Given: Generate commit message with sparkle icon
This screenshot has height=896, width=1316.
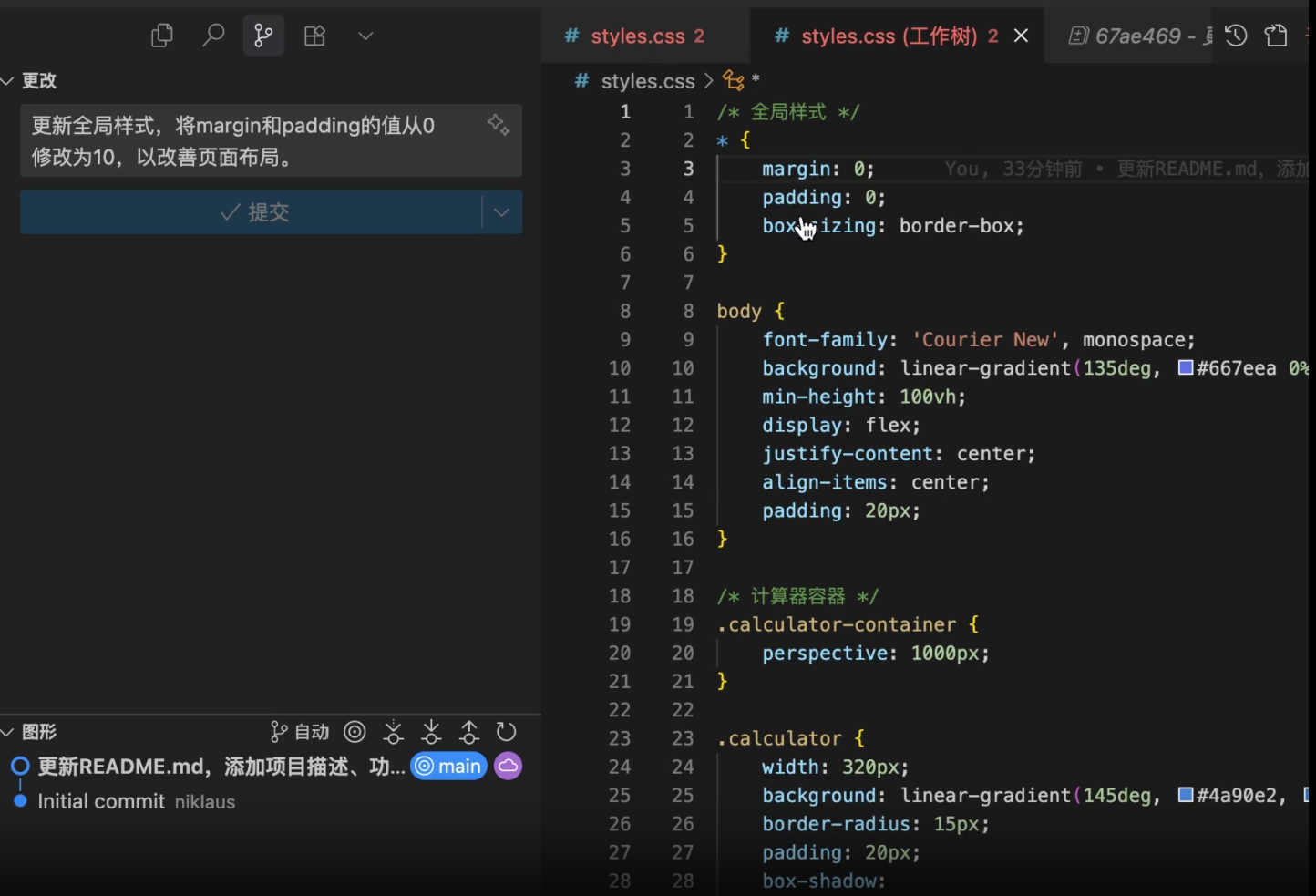Looking at the screenshot, I should pos(499,124).
